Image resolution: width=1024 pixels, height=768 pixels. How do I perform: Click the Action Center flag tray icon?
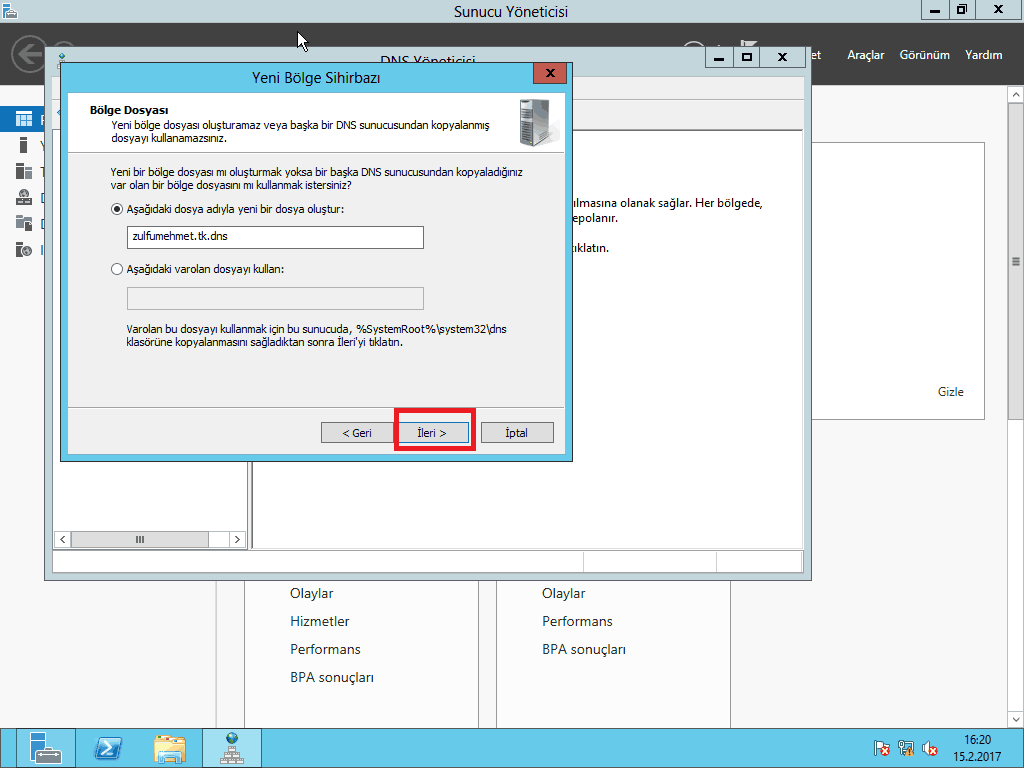pyautogui.click(x=882, y=747)
